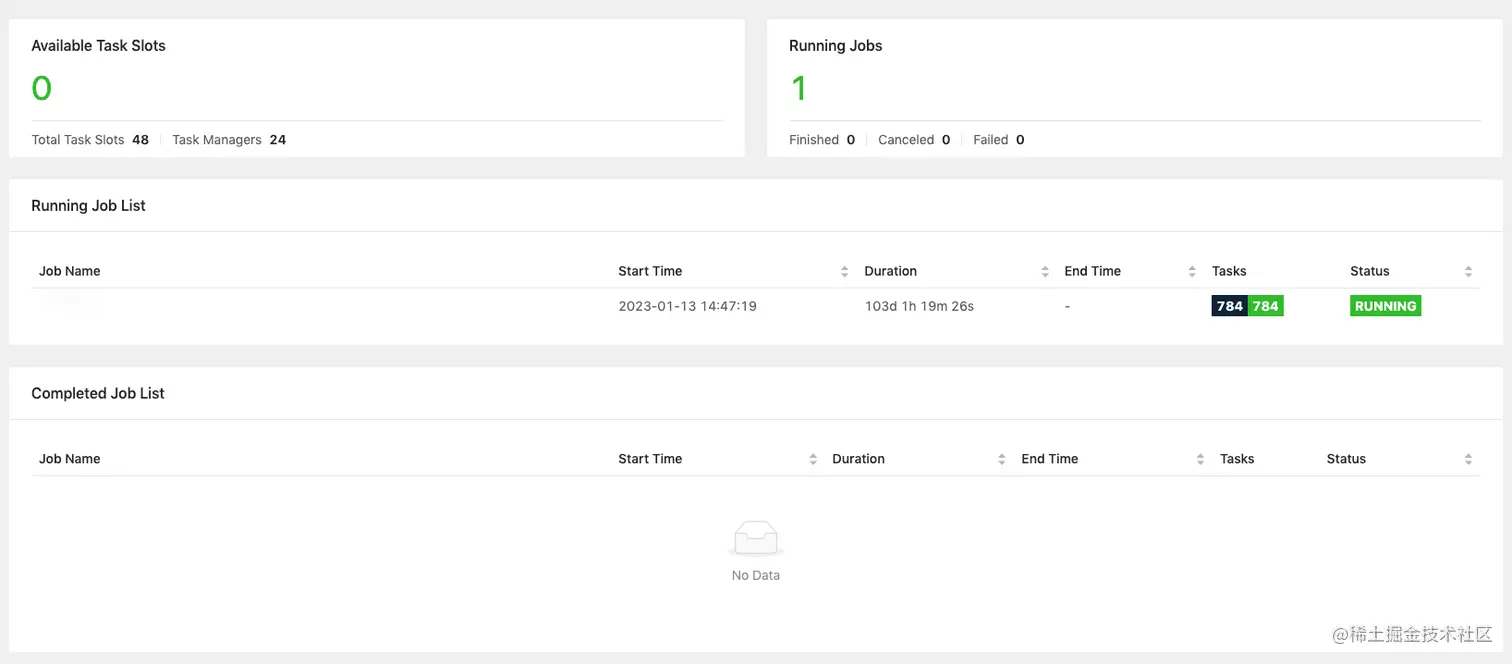This screenshot has width=1512, height=664.
Task: Click the Status sorter in Completed Job List
Action: click(1468, 458)
